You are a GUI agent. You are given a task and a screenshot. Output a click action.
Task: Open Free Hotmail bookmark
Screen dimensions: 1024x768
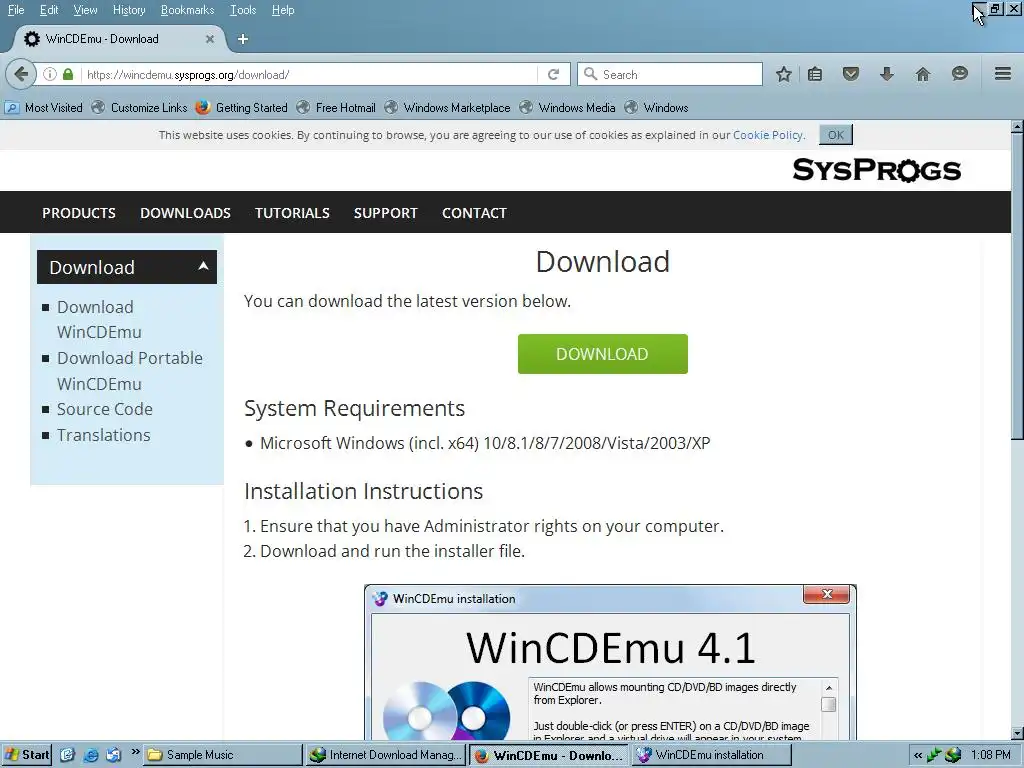[336, 108]
